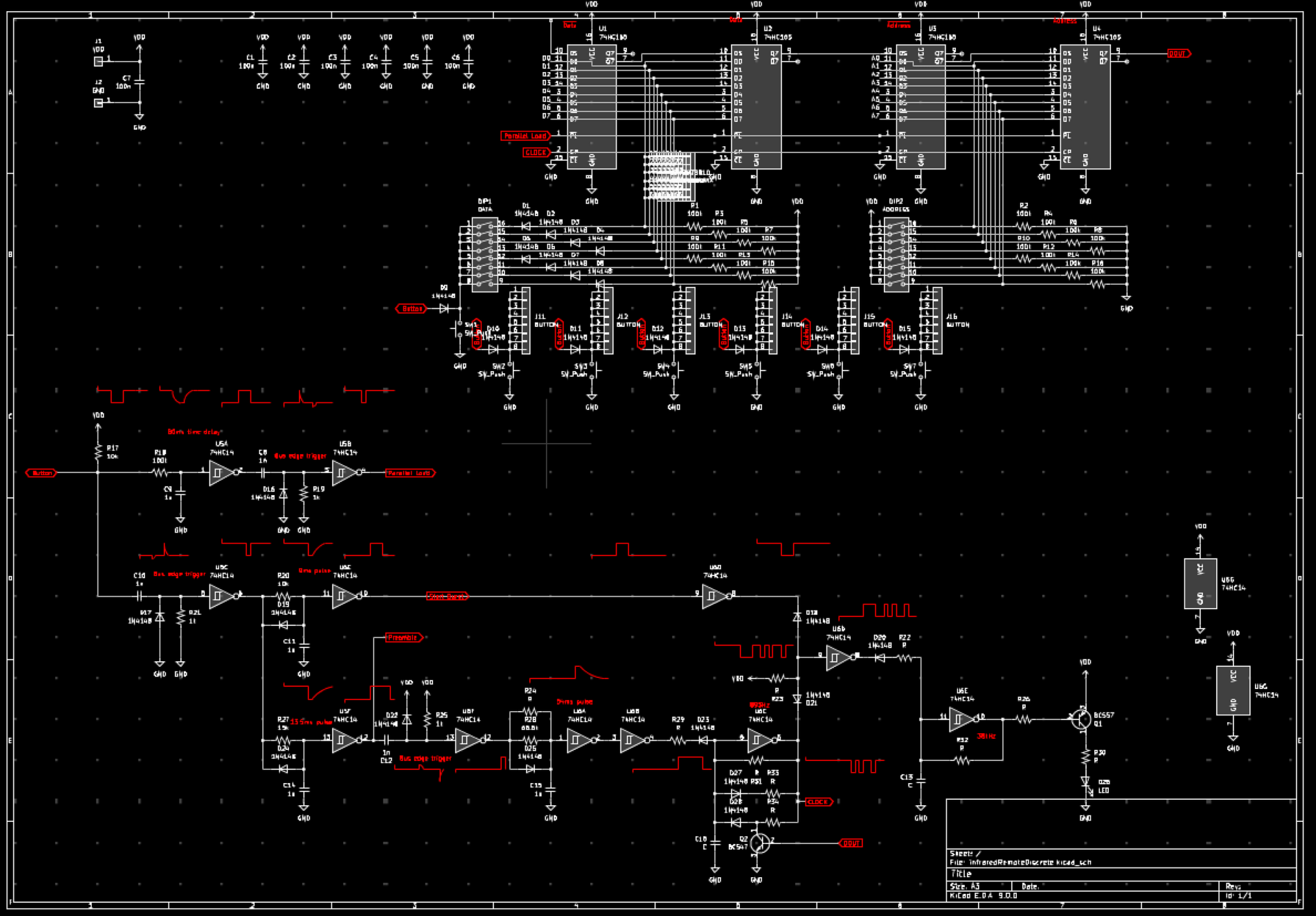Select the SW2 push button symbol
1316x916 pixels.
coord(511,370)
